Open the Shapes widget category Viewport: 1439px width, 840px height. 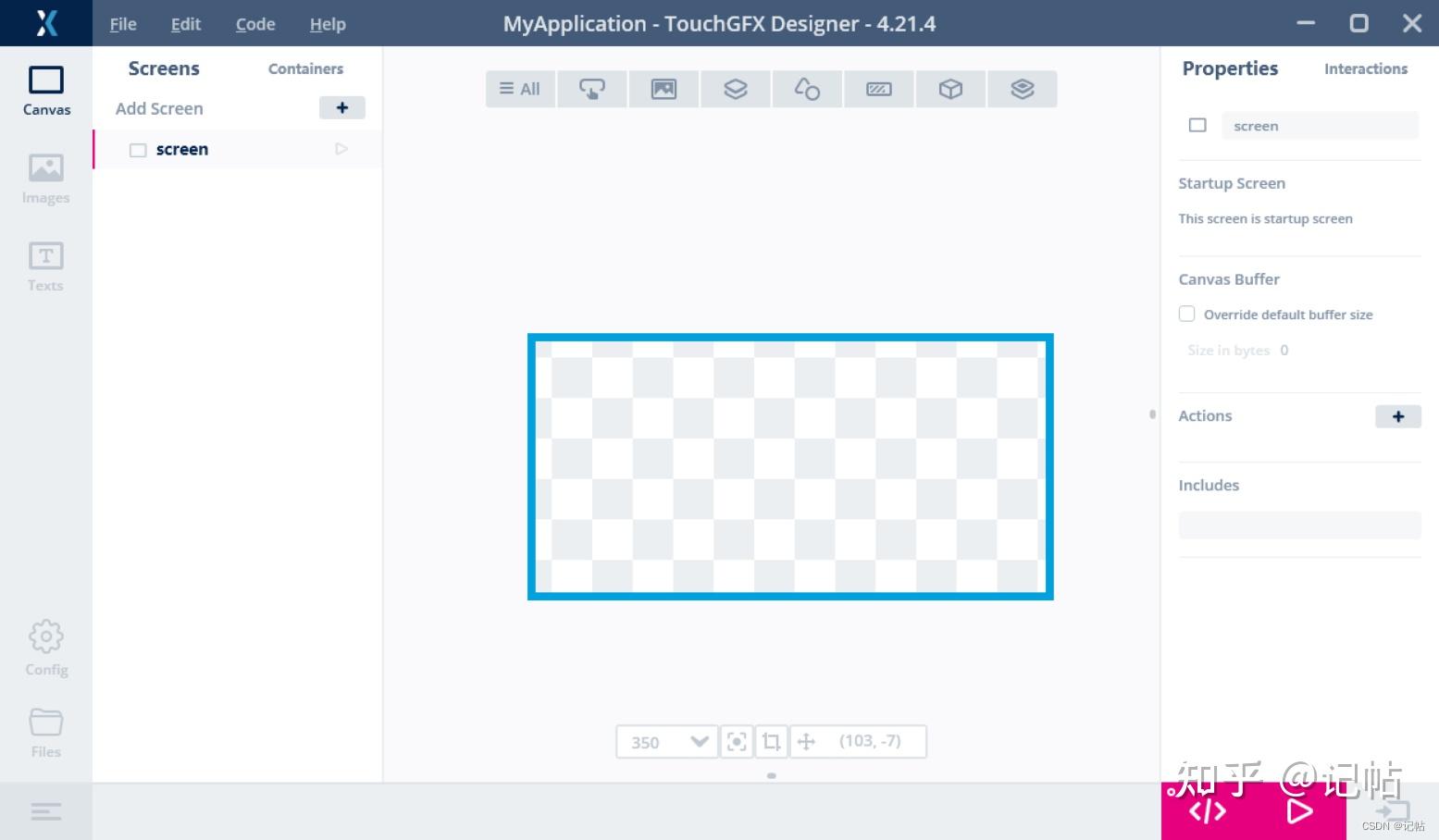pyautogui.click(x=807, y=89)
